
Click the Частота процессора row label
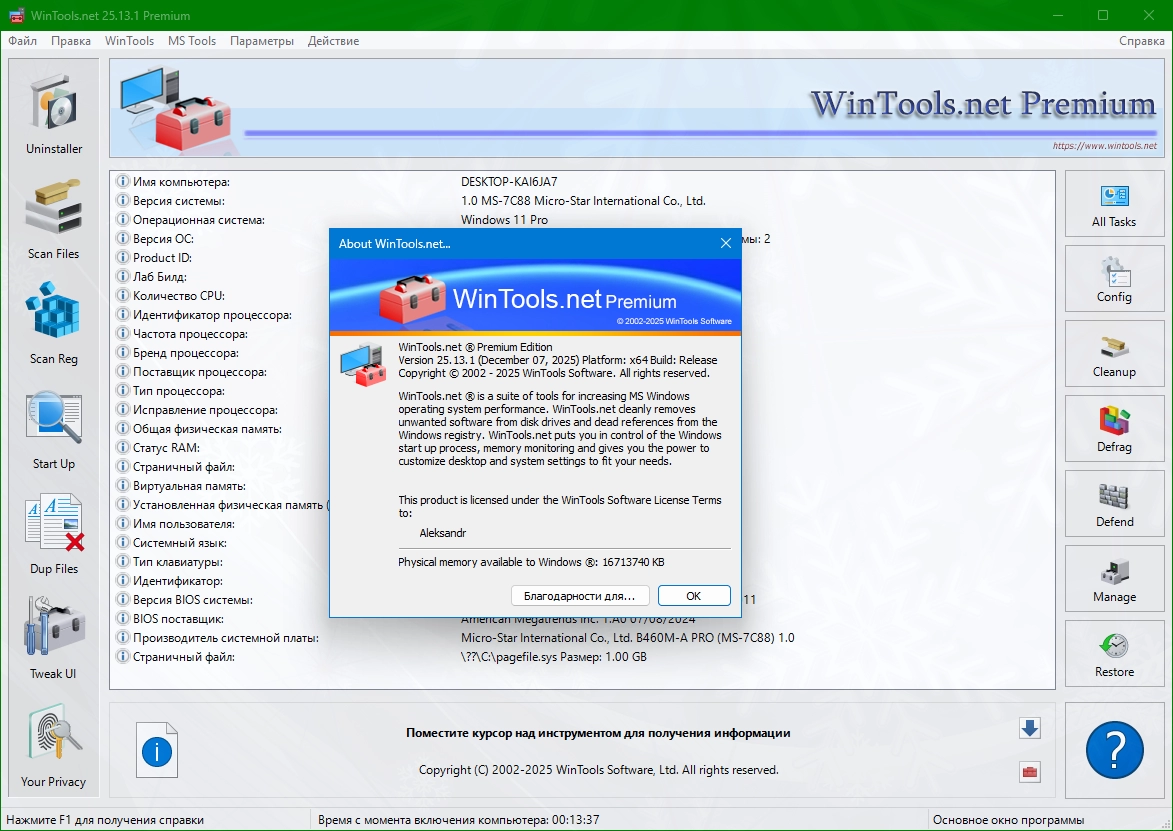click(190, 334)
